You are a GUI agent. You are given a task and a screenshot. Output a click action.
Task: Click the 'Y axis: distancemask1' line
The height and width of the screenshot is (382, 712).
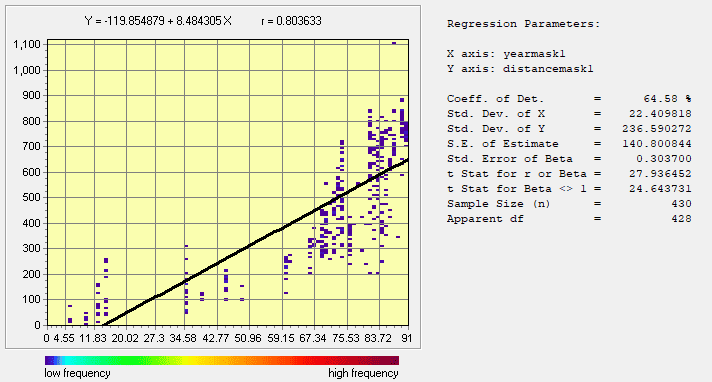(x=520, y=69)
